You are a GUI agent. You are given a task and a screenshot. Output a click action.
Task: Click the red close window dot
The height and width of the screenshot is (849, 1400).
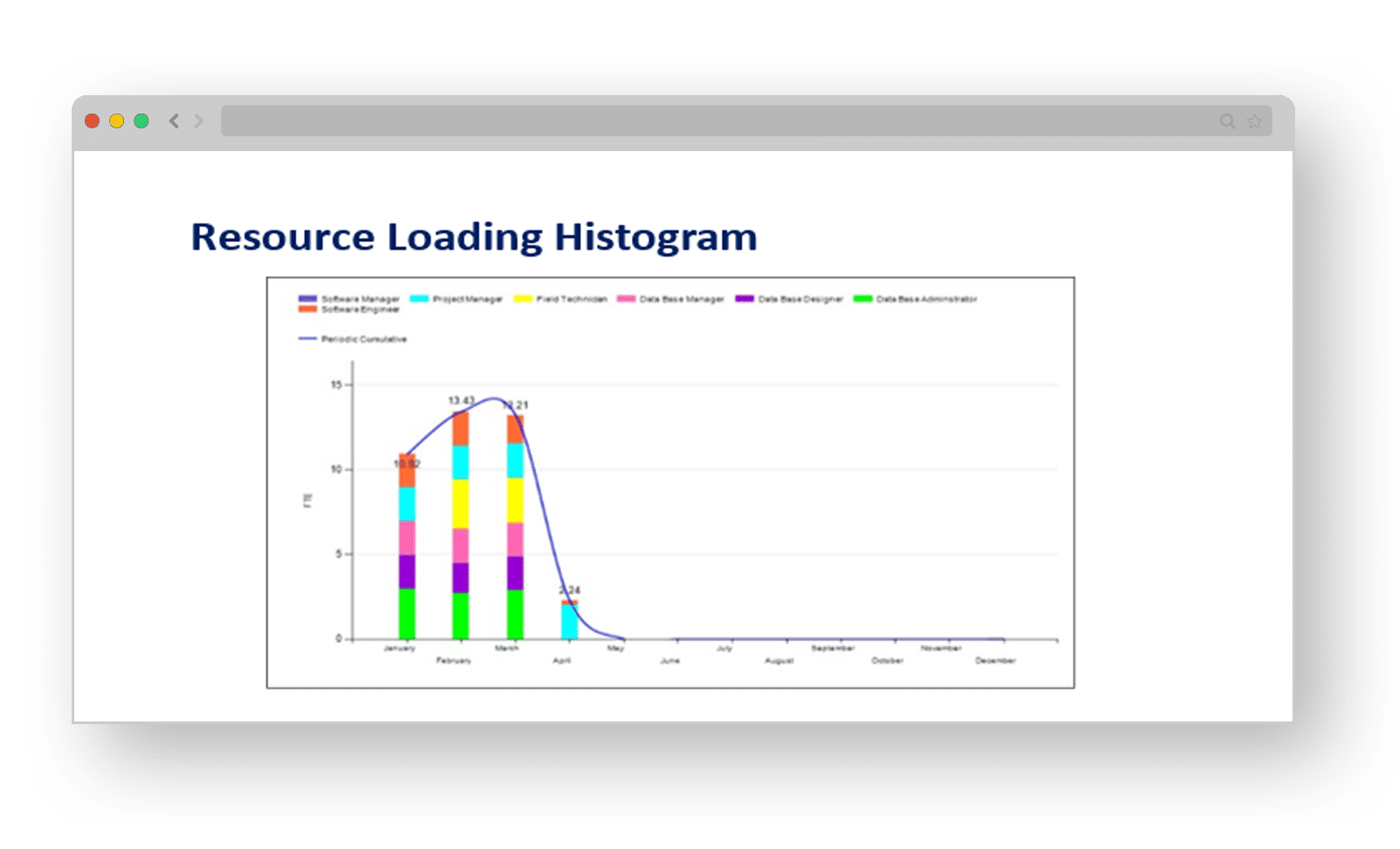(x=92, y=121)
